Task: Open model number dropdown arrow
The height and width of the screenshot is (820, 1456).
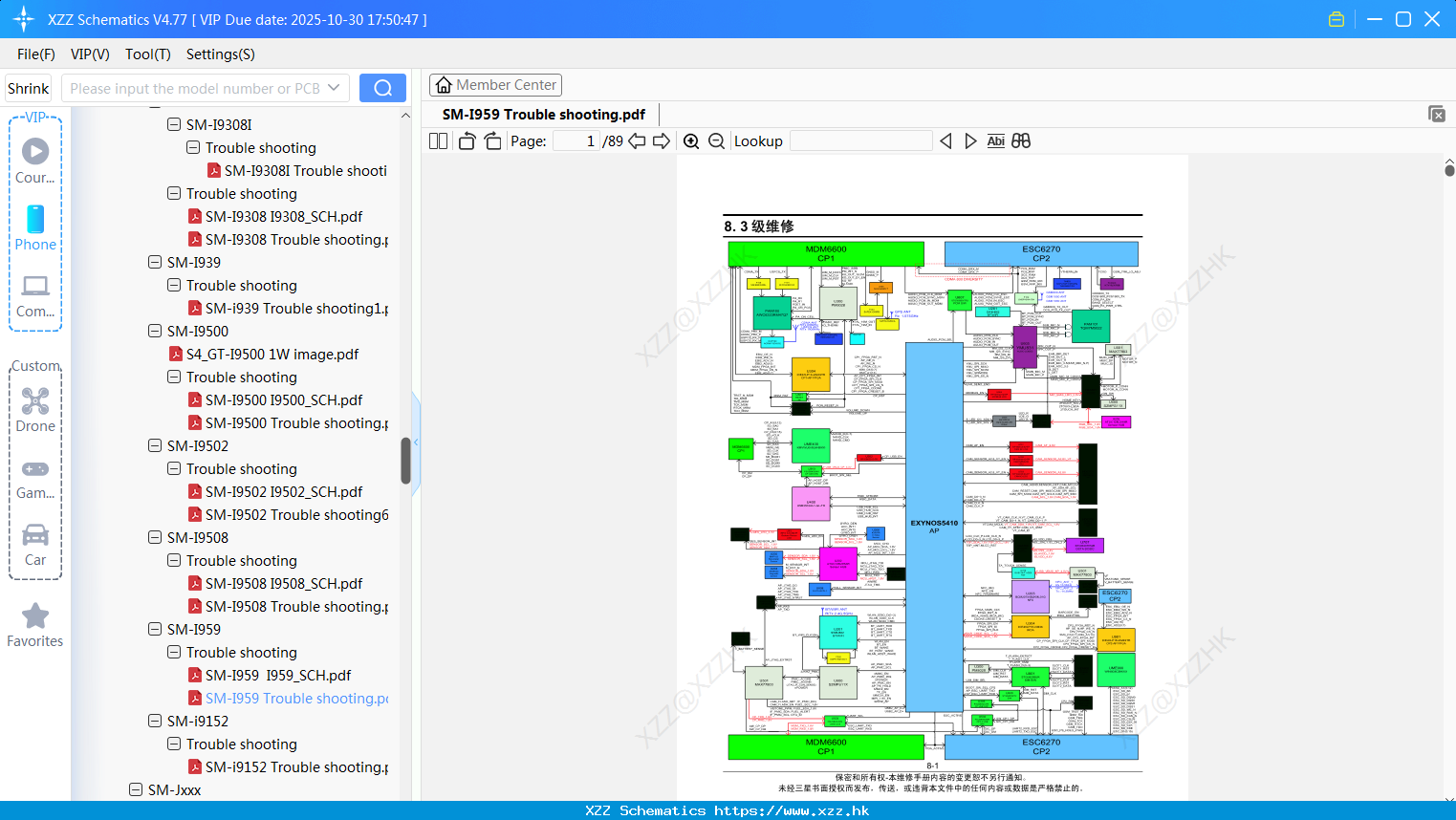Action: (x=334, y=88)
